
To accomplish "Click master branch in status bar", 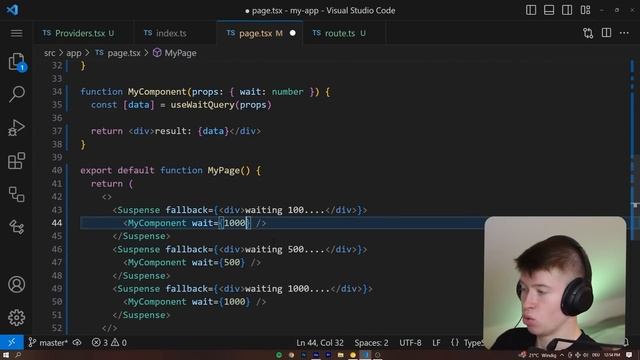I will (x=48, y=342).
